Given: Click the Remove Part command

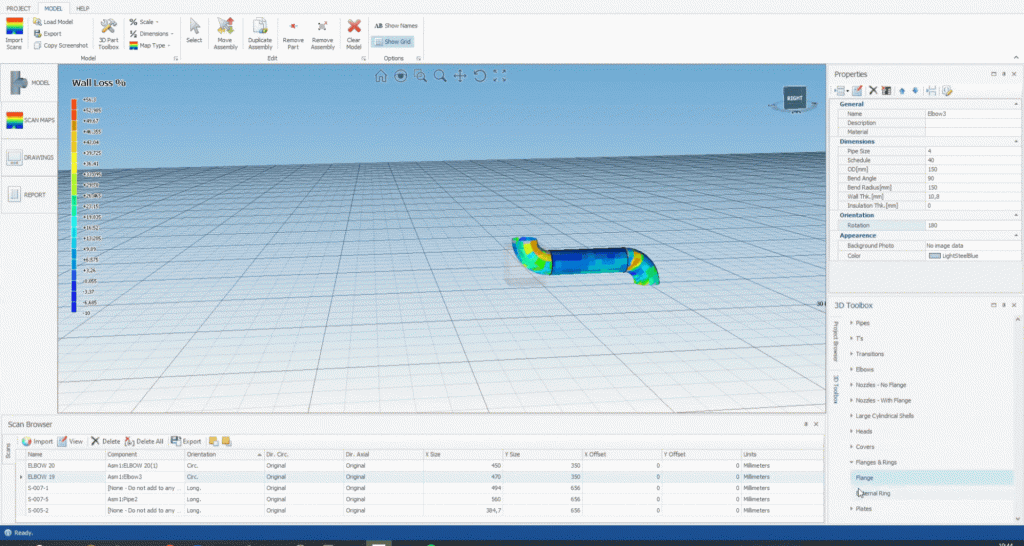Looking at the screenshot, I should click(x=293, y=34).
